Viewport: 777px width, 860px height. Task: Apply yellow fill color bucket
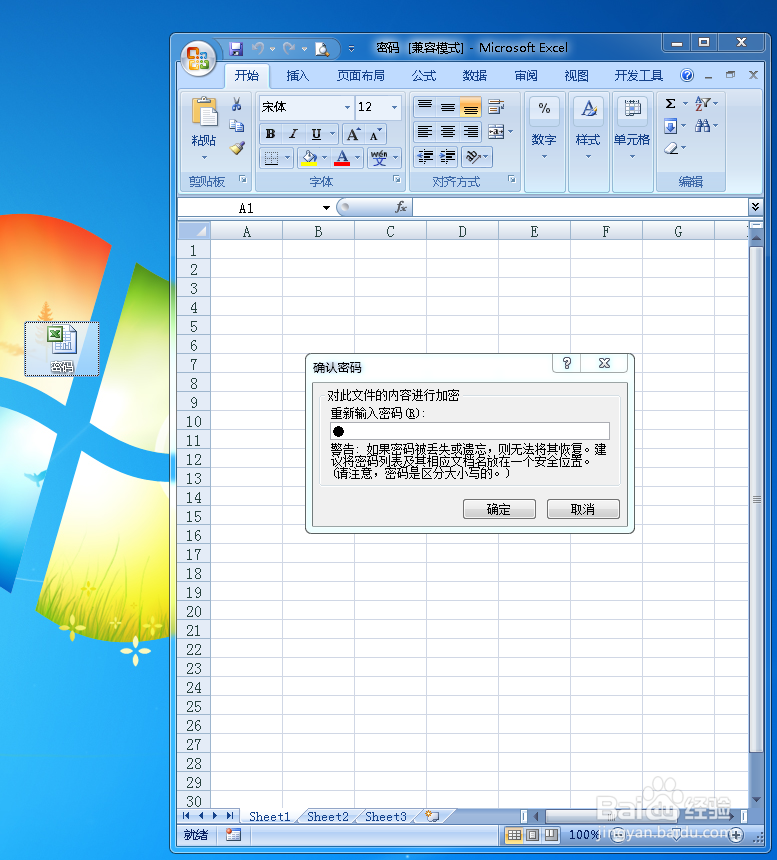(309, 158)
